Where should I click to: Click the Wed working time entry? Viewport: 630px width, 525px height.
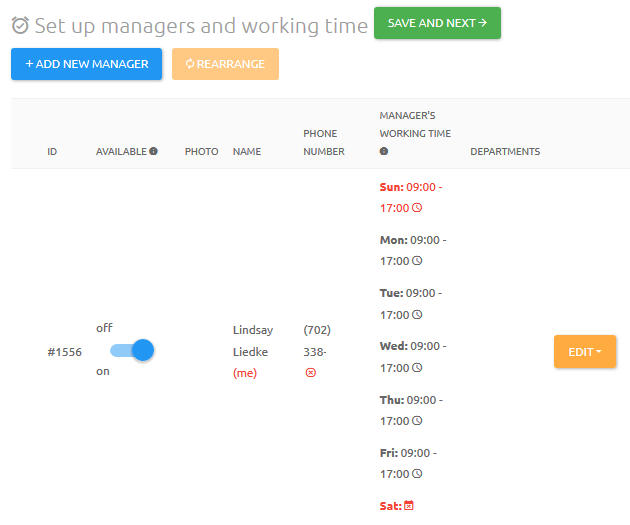tap(413, 357)
